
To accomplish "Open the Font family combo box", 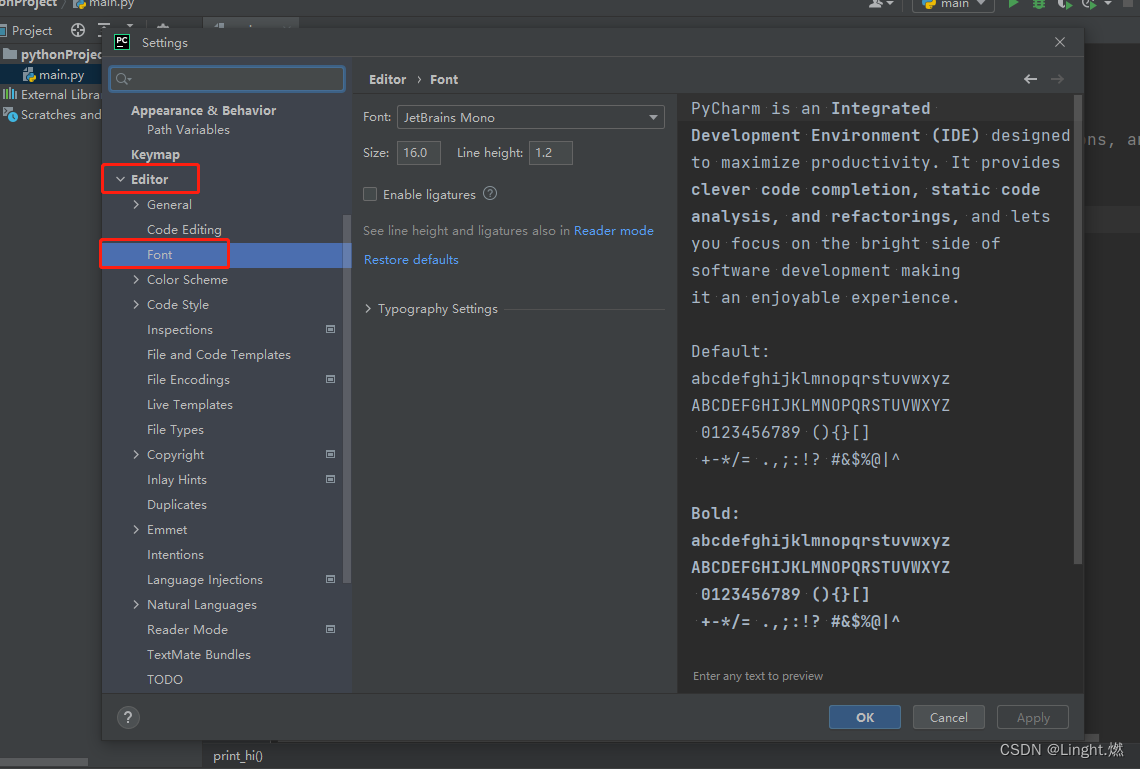I will click(531, 117).
